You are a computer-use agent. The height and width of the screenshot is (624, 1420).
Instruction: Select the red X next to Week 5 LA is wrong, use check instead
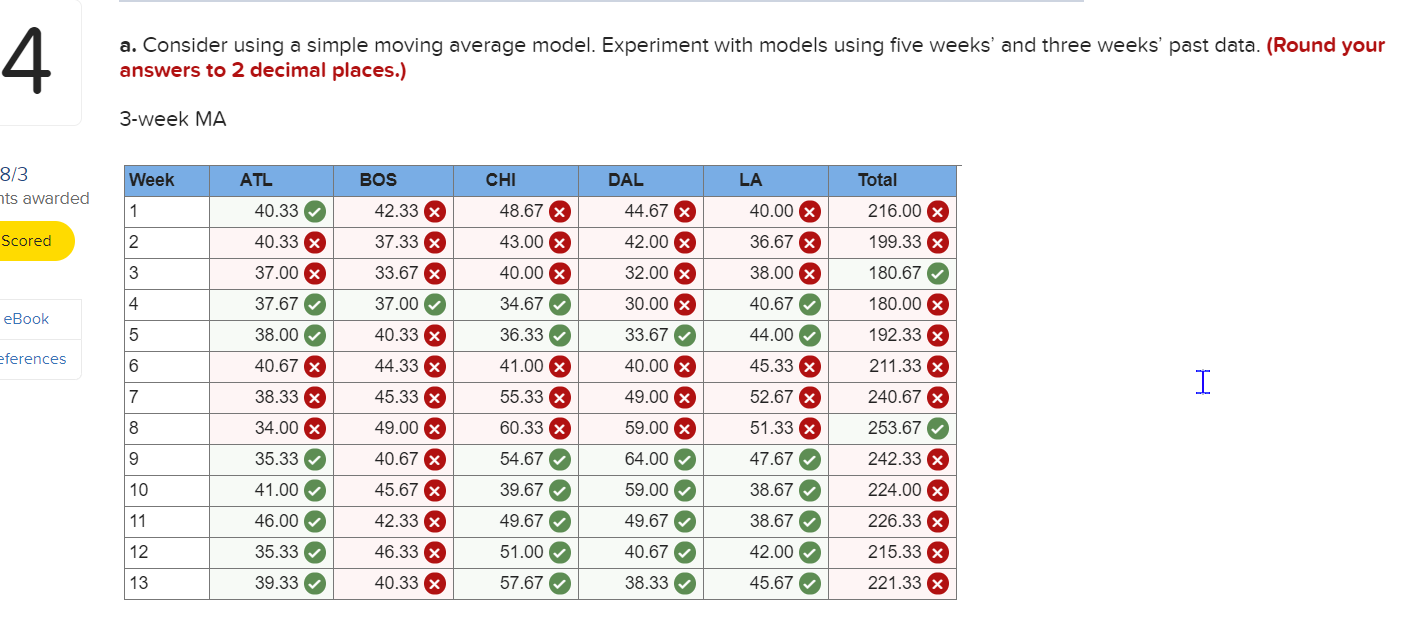(811, 335)
